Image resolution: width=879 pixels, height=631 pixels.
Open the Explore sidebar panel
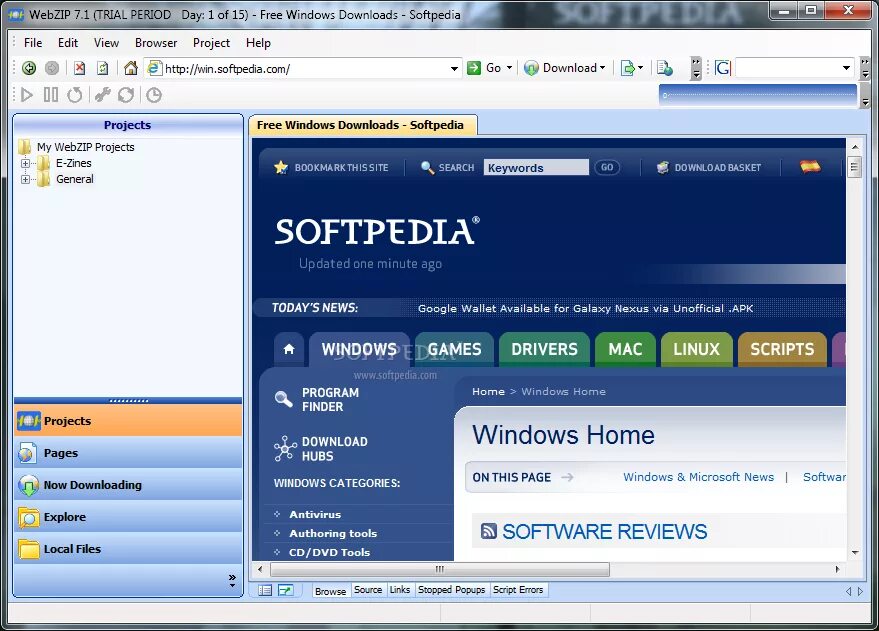128,517
